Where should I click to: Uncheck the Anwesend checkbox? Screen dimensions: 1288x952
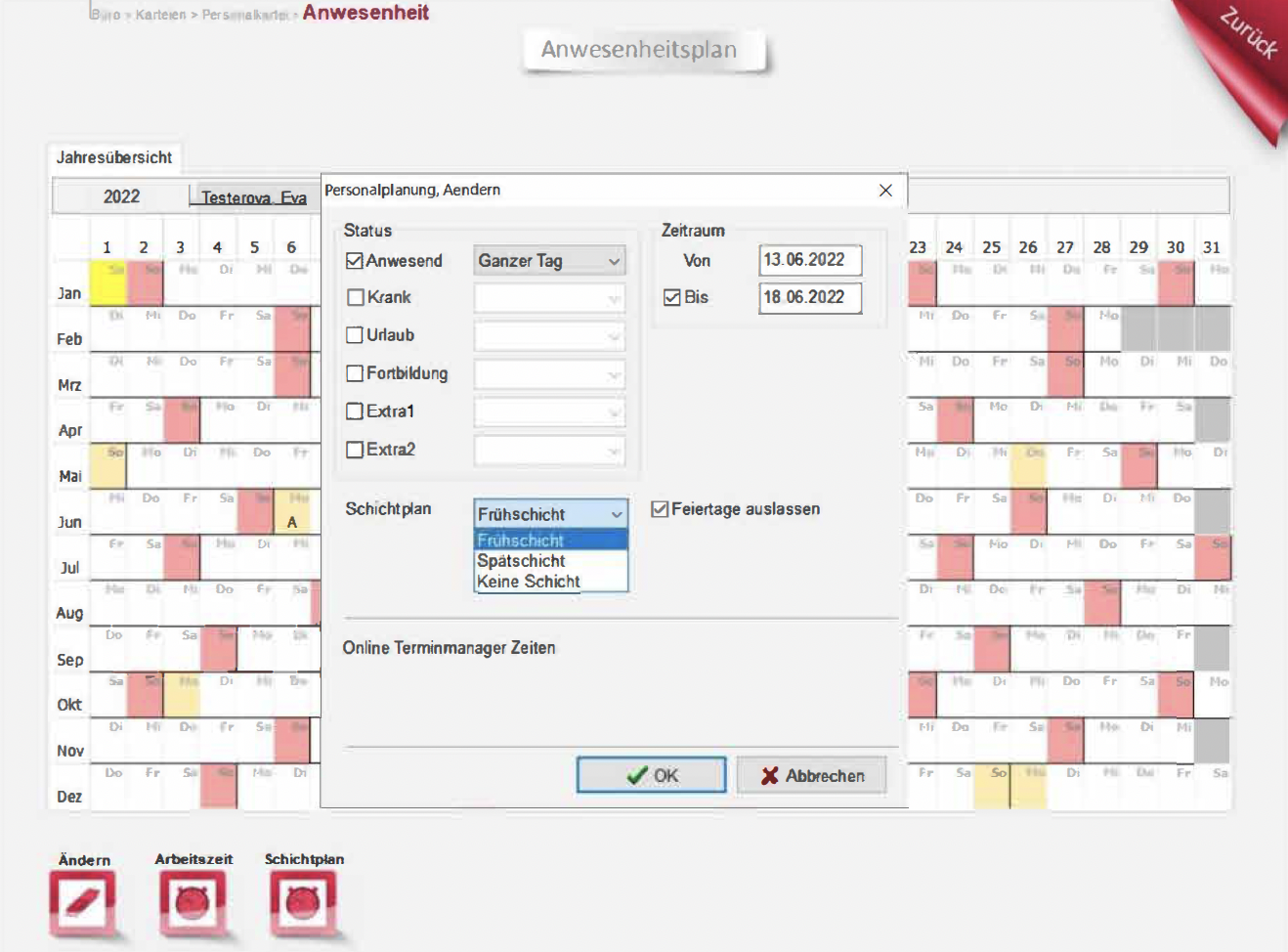[355, 261]
